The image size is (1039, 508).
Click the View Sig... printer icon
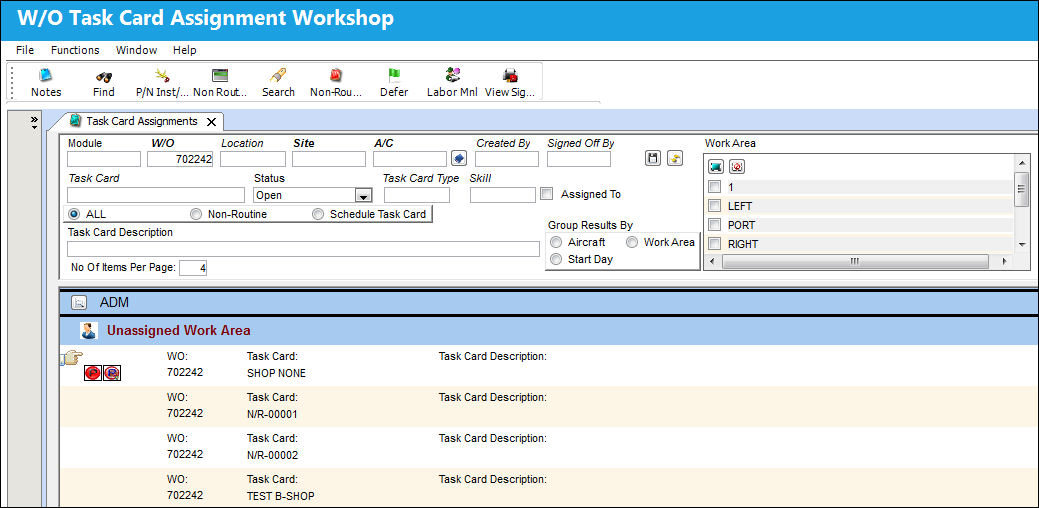510,76
